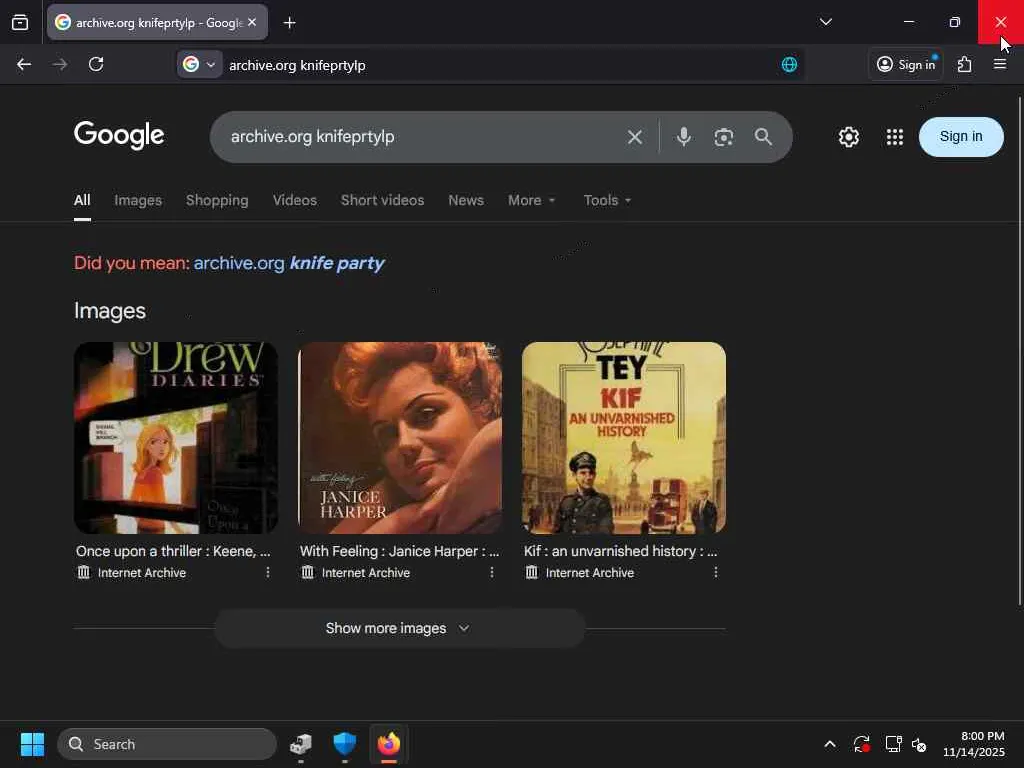Screen dimensions: 1024x768
Task: Click Internet Archive icon under Once upon a thriller
Action: tap(84, 572)
